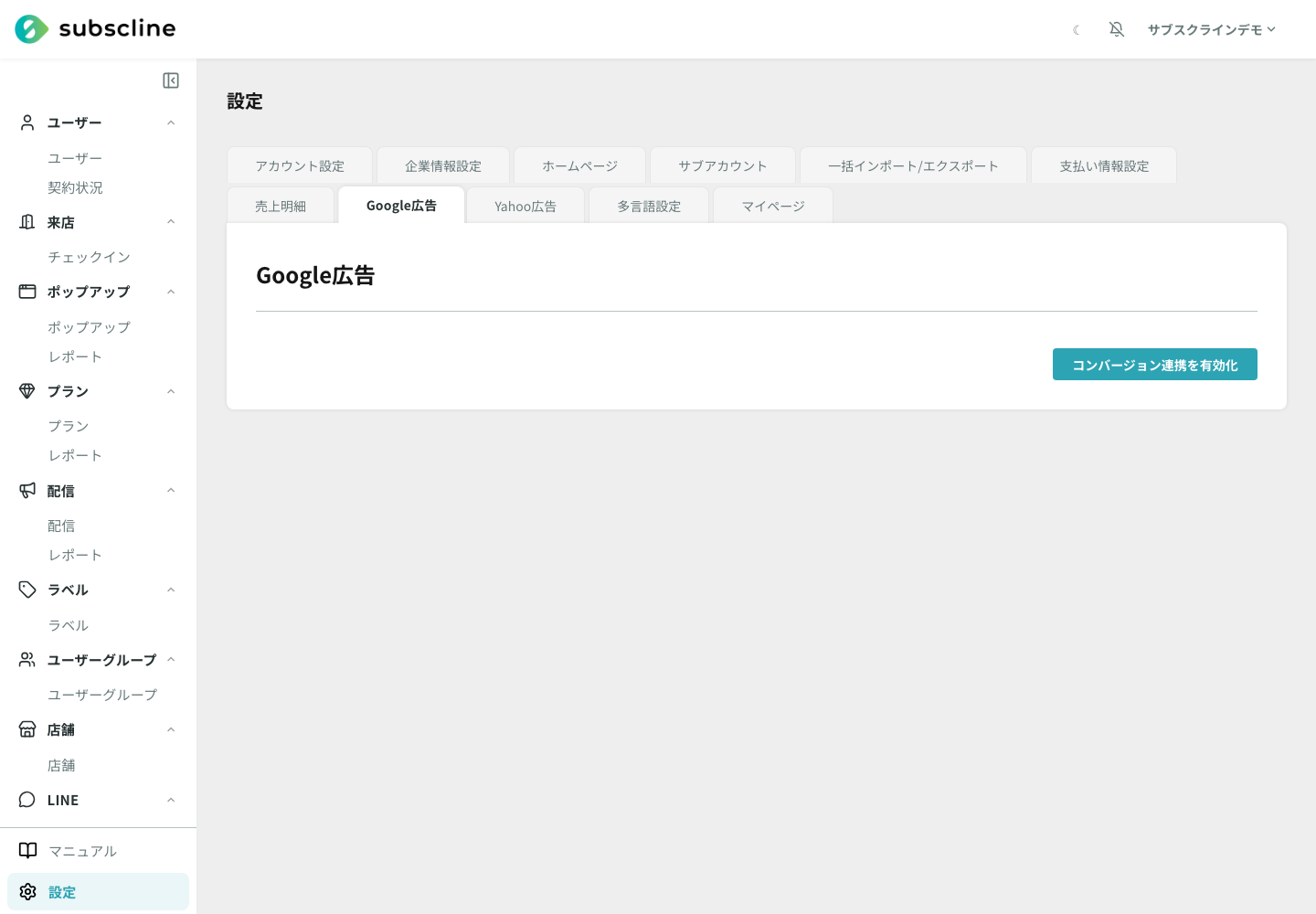The height and width of the screenshot is (914, 1316).
Task: Open チェックイン in the sidebar
Action: click(x=89, y=257)
